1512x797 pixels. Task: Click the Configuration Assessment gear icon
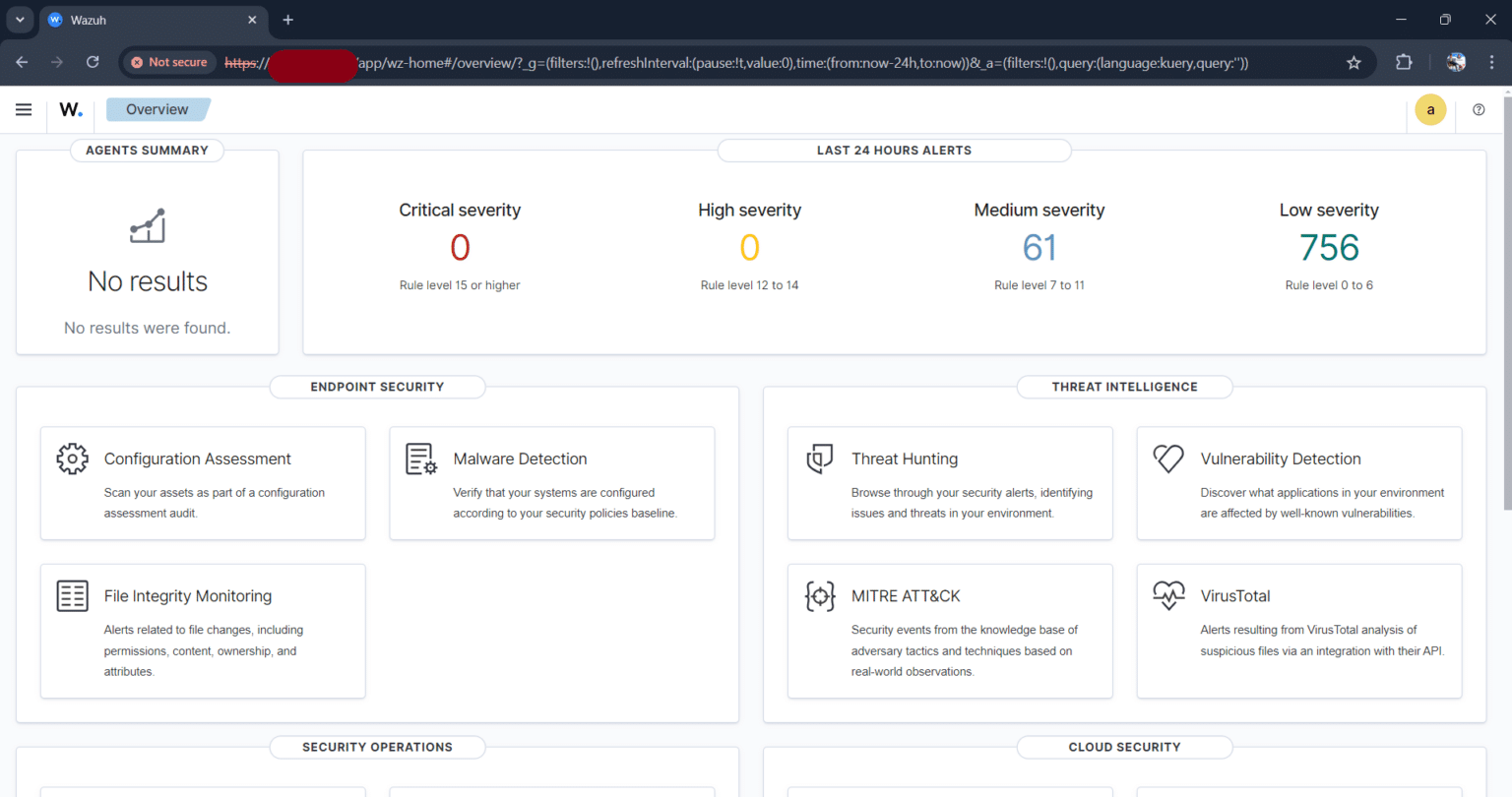72,459
